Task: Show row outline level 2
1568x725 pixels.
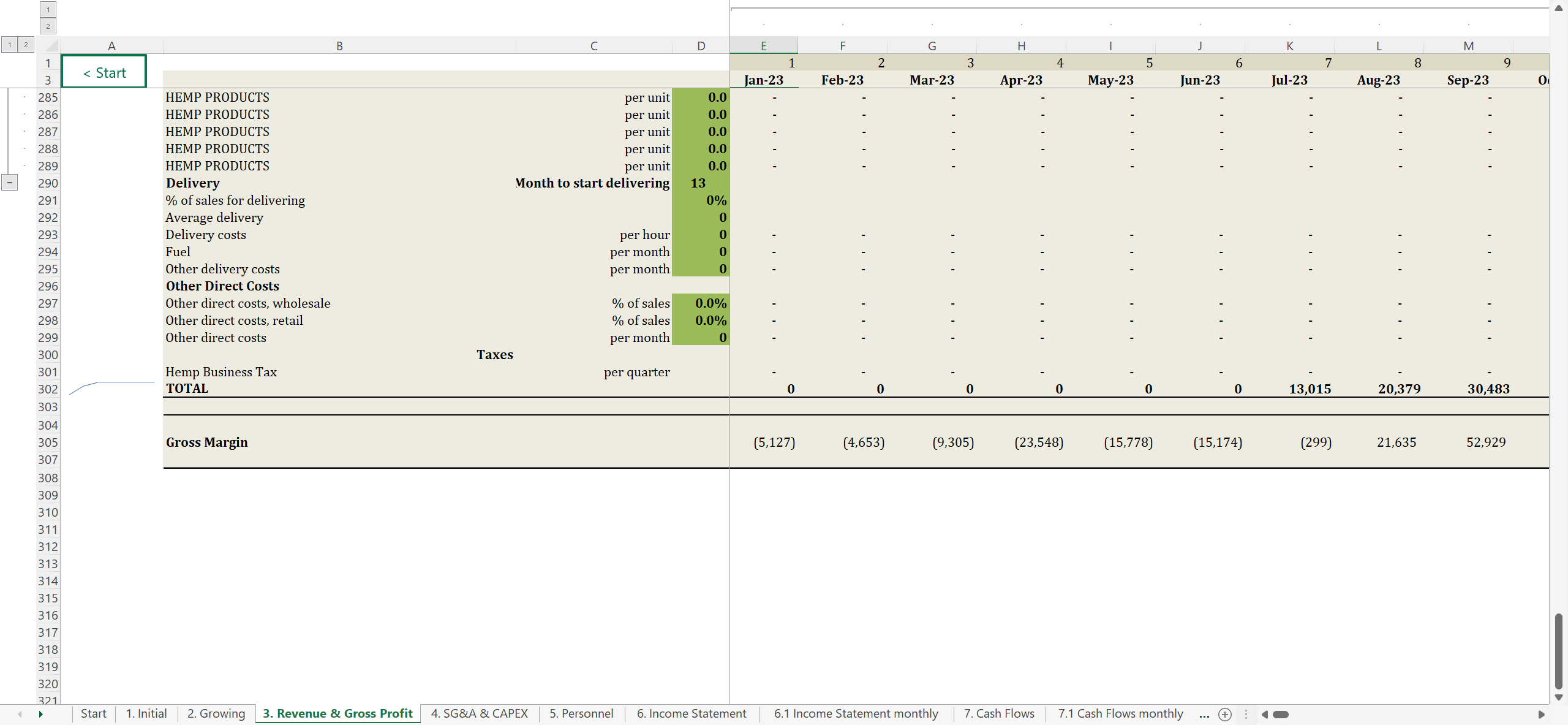Action: tap(26, 44)
